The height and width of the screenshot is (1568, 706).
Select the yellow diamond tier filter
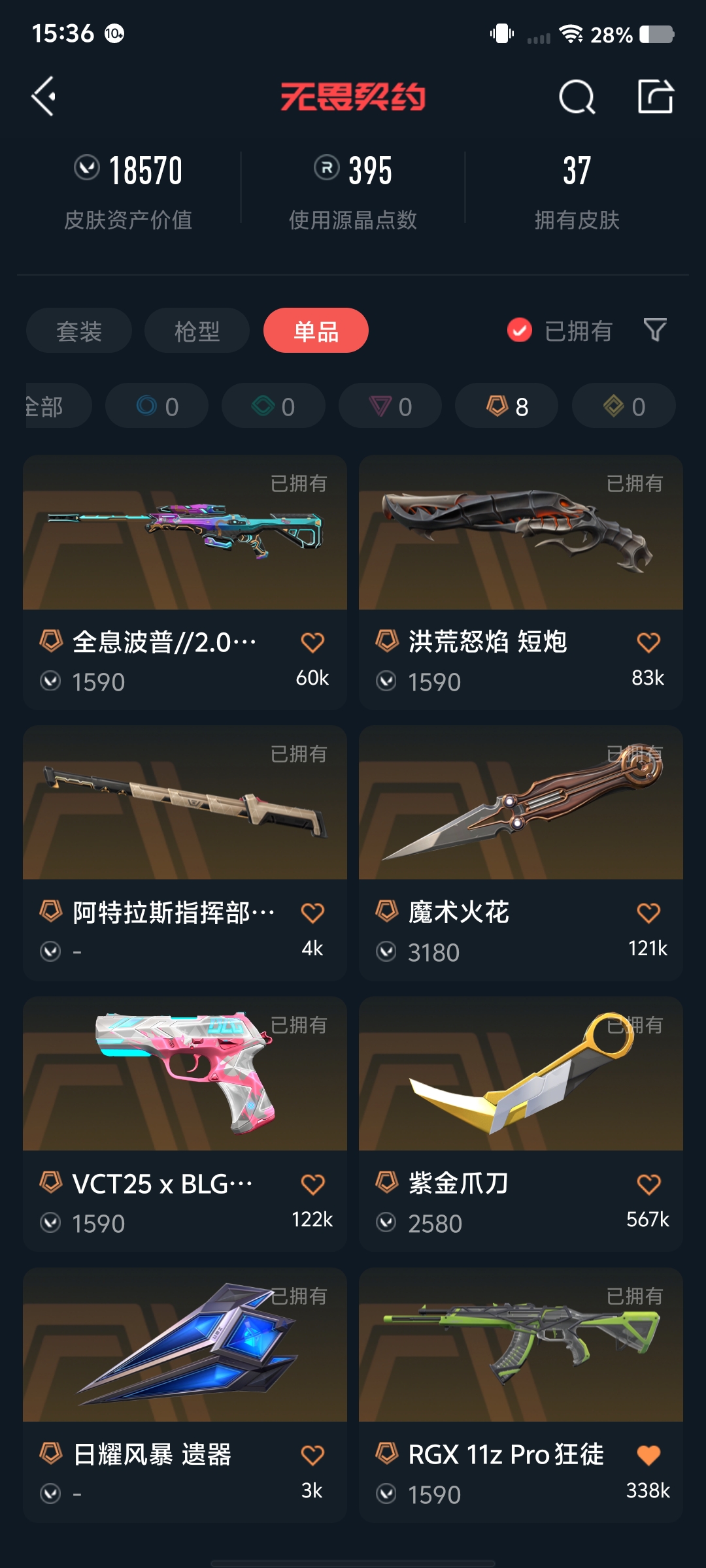[x=624, y=406]
